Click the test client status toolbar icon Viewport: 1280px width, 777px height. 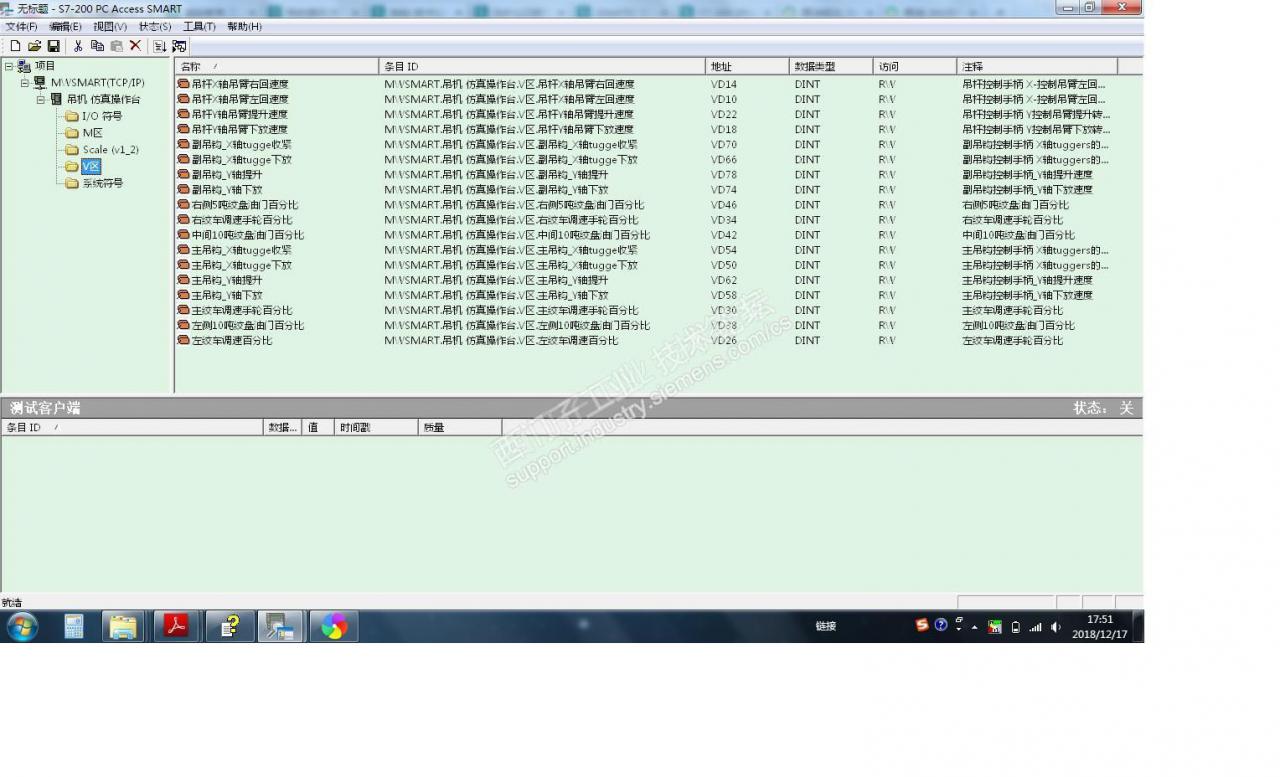point(179,46)
